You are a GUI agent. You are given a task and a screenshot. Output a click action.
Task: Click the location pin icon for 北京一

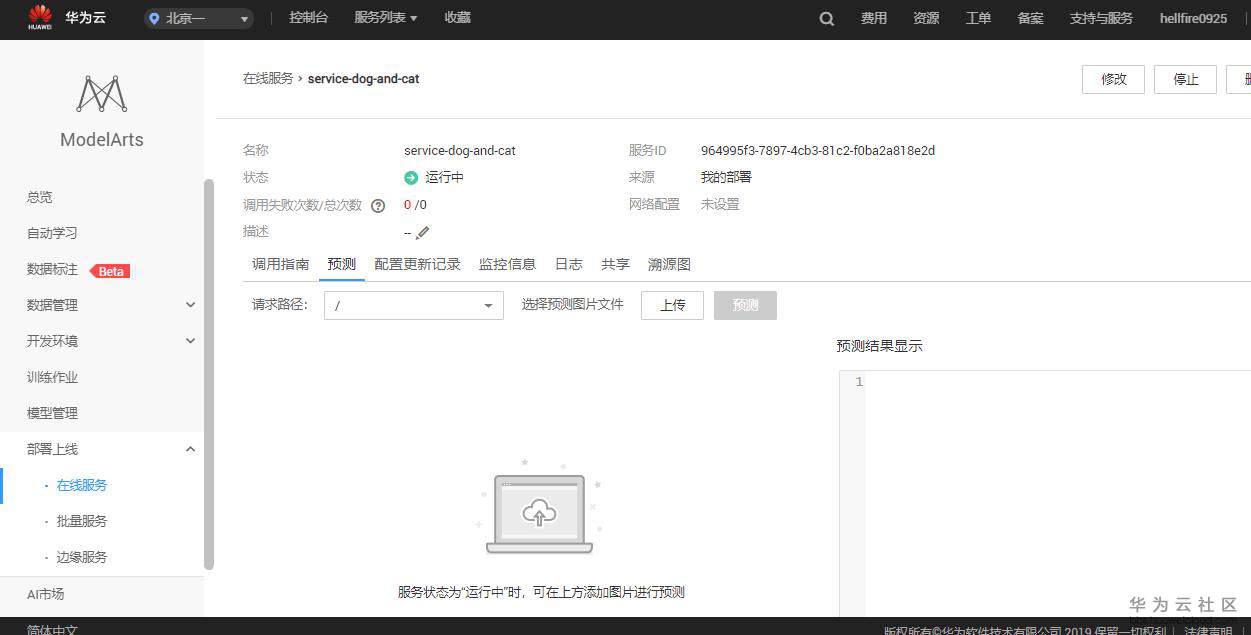[x=154, y=18]
